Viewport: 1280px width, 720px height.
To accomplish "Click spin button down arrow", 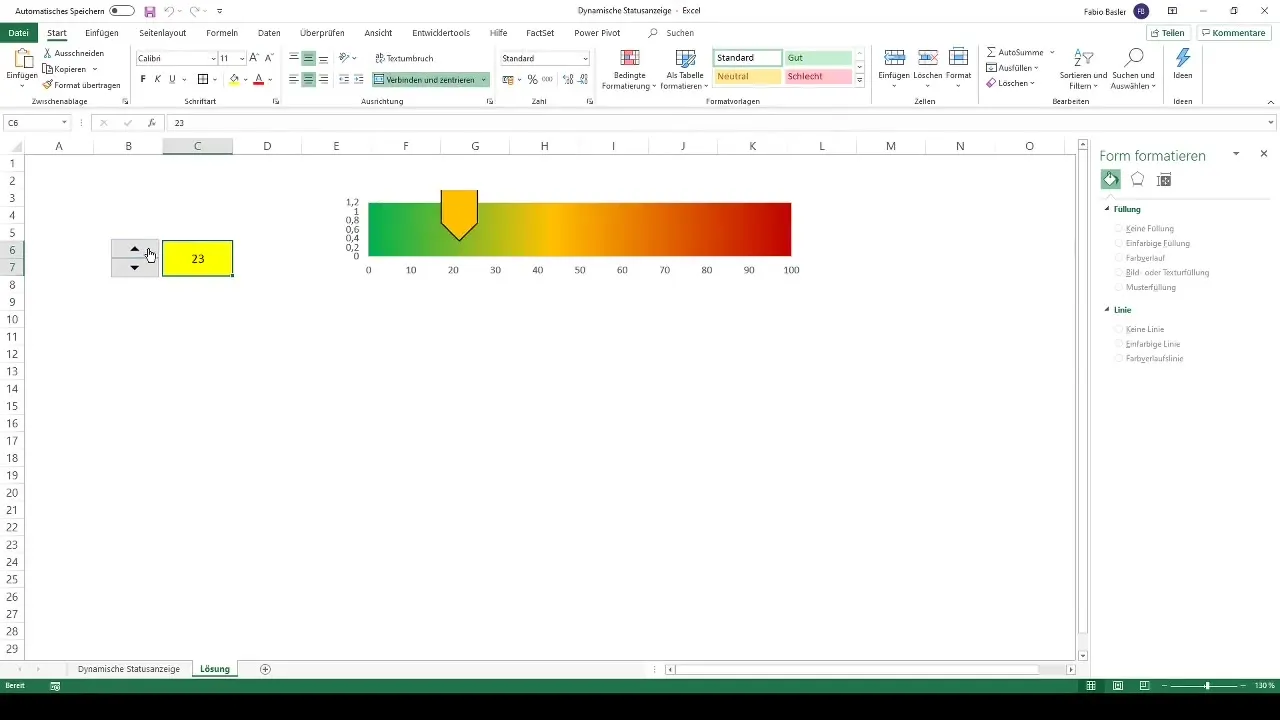I will click(x=135, y=268).
